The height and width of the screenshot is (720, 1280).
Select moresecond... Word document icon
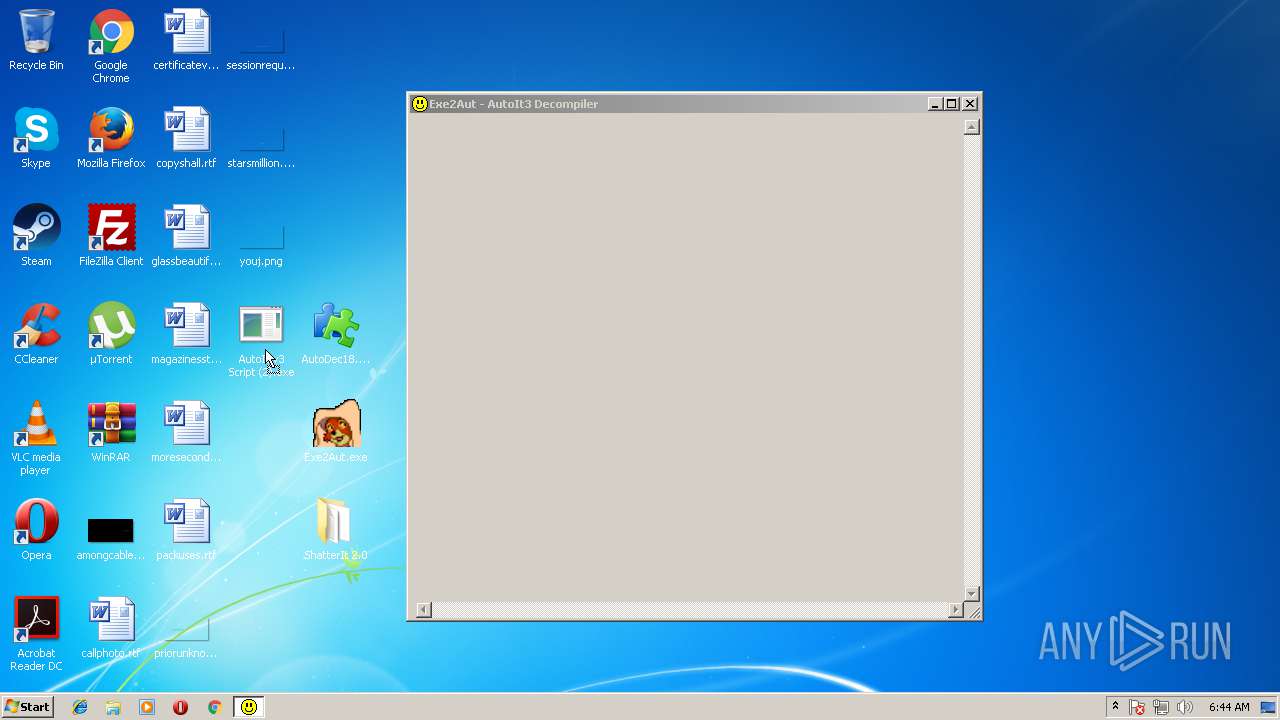tap(186, 432)
